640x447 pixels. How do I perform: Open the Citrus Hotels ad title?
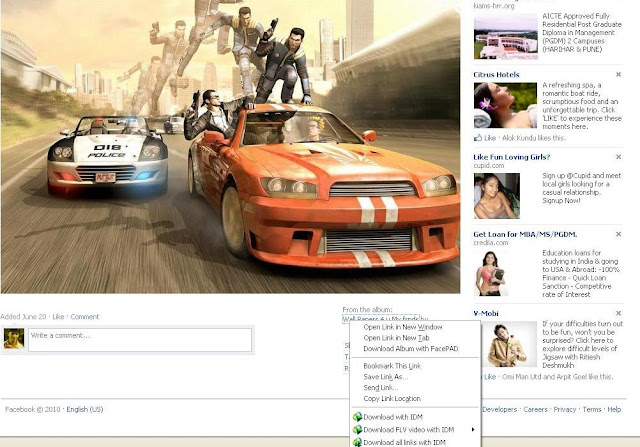point(496,75)
